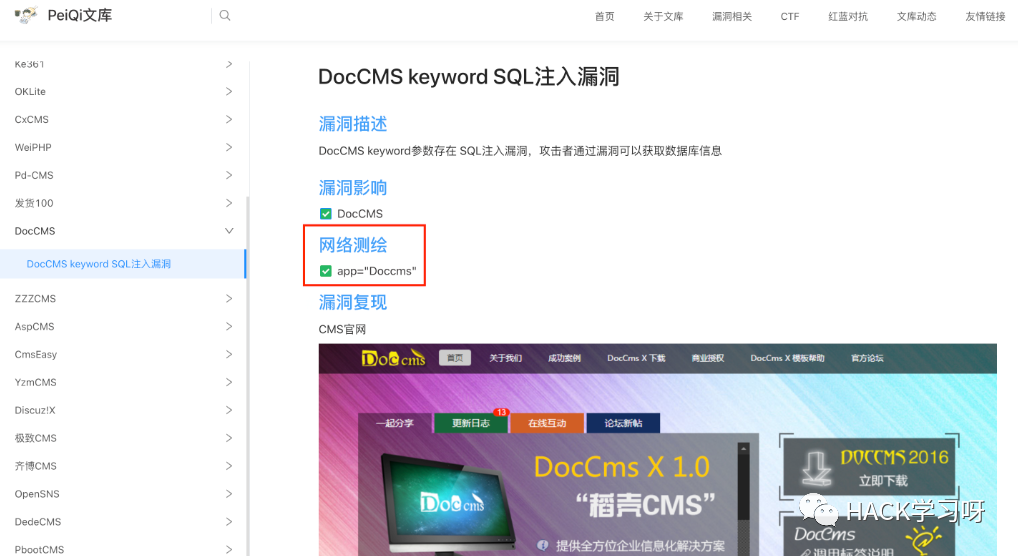Click the PeiQi文库 logo icon

tap(26, 15)
